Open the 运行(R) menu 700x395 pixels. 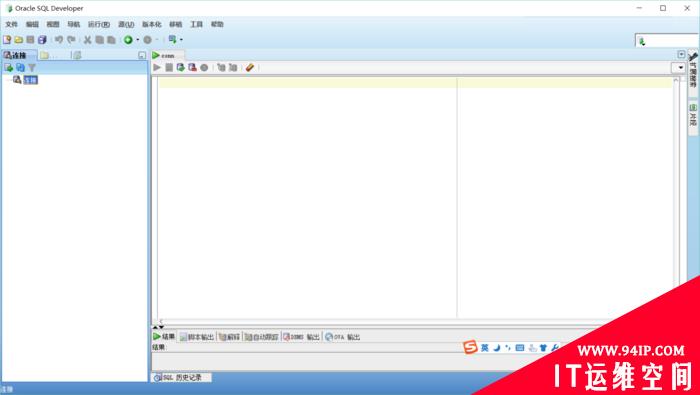click(99, 24)
